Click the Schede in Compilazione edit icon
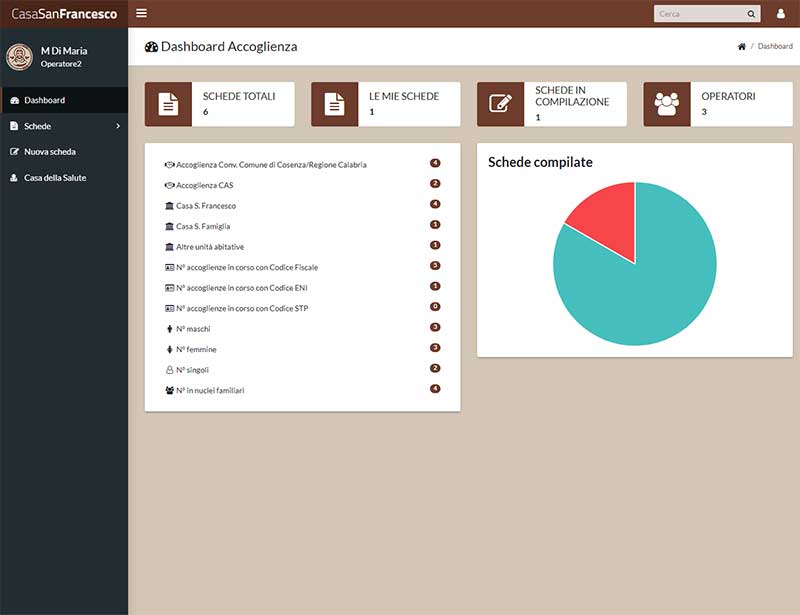Viewport: 800px width, 615px height. point(501,104)
